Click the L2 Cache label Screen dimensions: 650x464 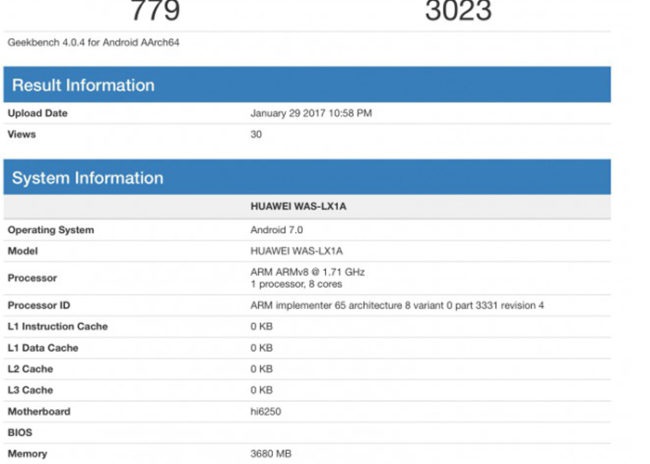(x=30, y=369)
